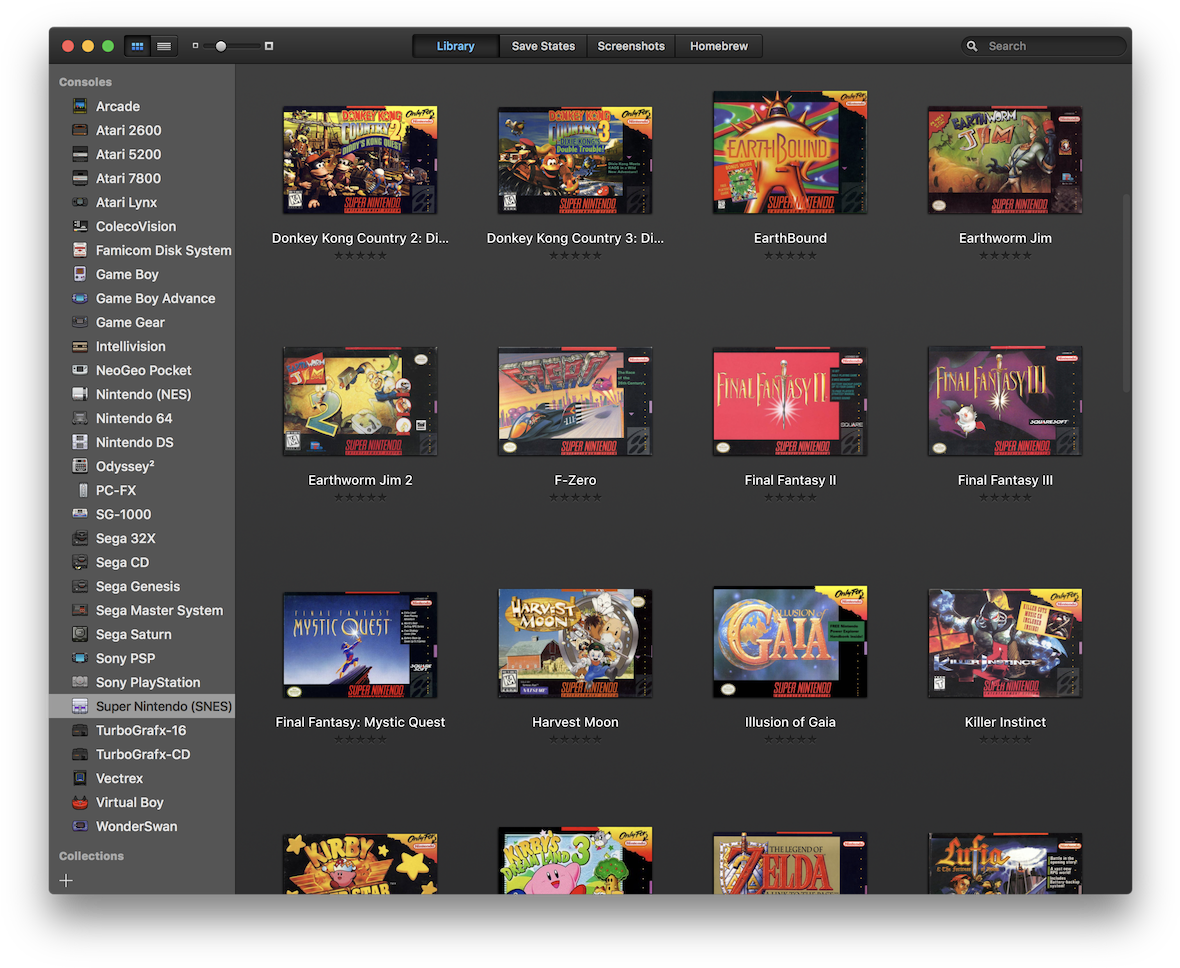Select the Famicom Disk System icon

click(x=80, y=250)
